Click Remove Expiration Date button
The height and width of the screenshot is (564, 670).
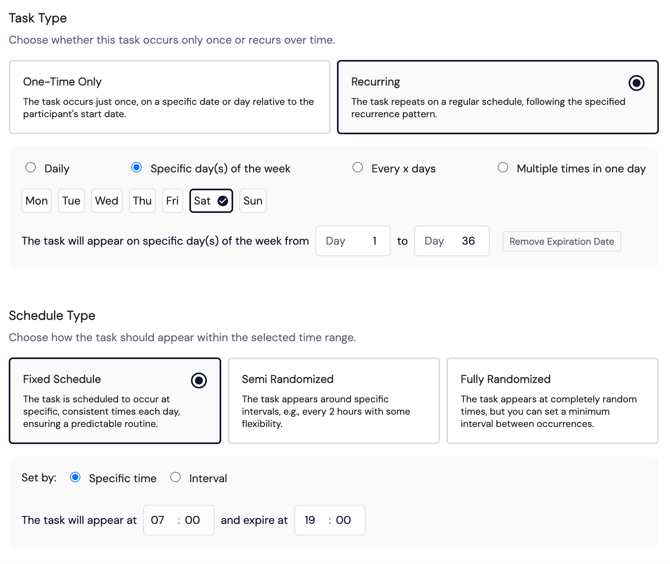pyautogui.click(x=561, y=241)
